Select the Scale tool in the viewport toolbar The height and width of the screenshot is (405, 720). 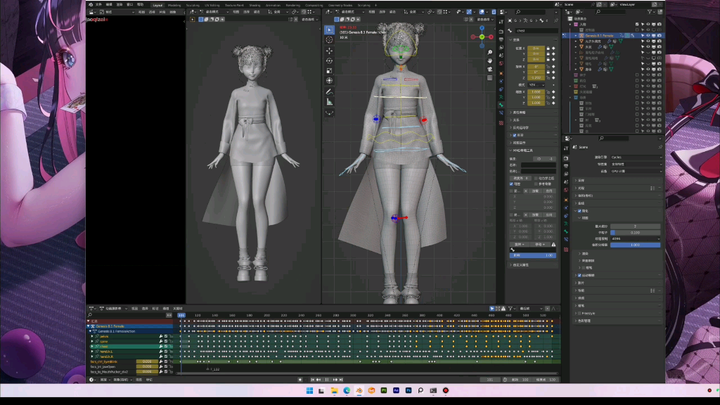click(x=330, y=73)
